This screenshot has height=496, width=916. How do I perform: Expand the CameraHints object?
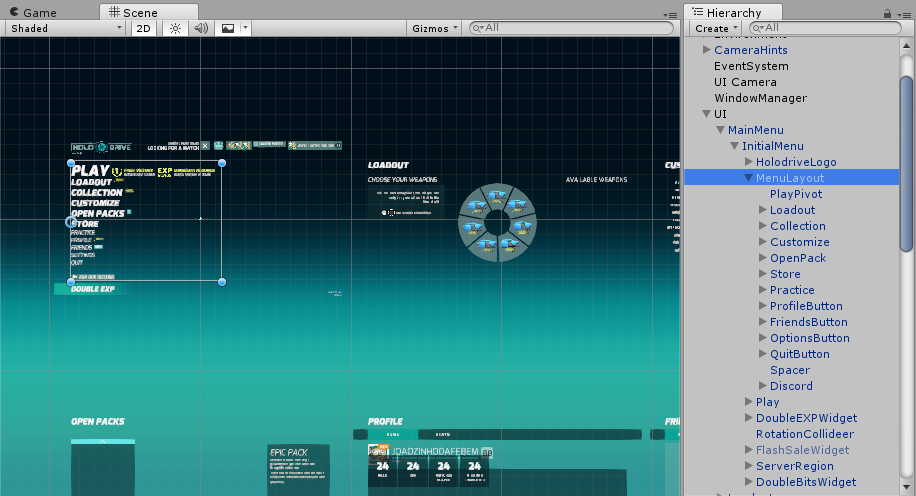pyautogui.click(x=706, y=50)
